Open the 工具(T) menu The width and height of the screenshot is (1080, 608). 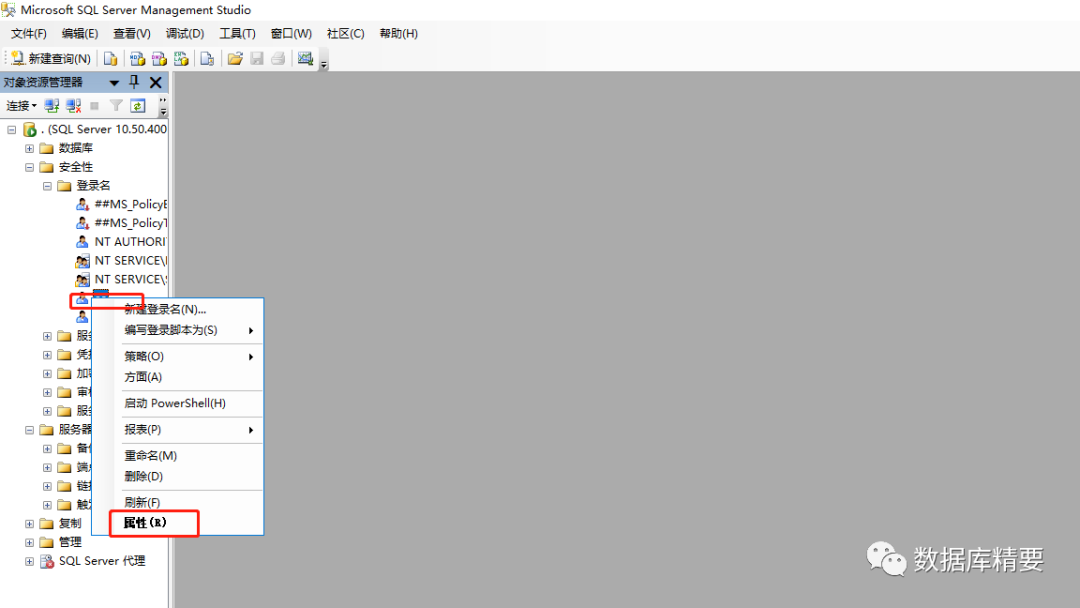237,33
